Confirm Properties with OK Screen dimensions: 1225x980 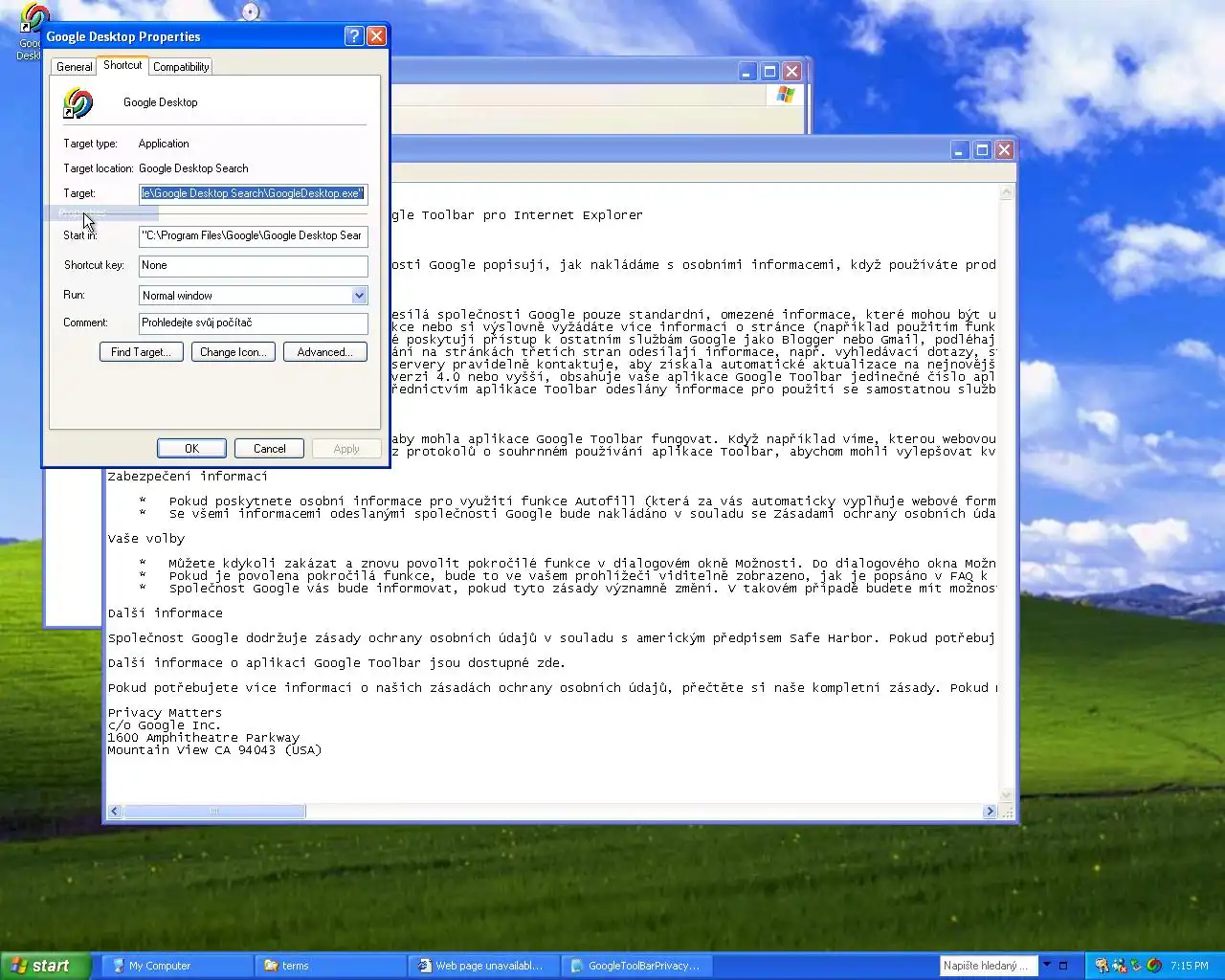[191, 449]
